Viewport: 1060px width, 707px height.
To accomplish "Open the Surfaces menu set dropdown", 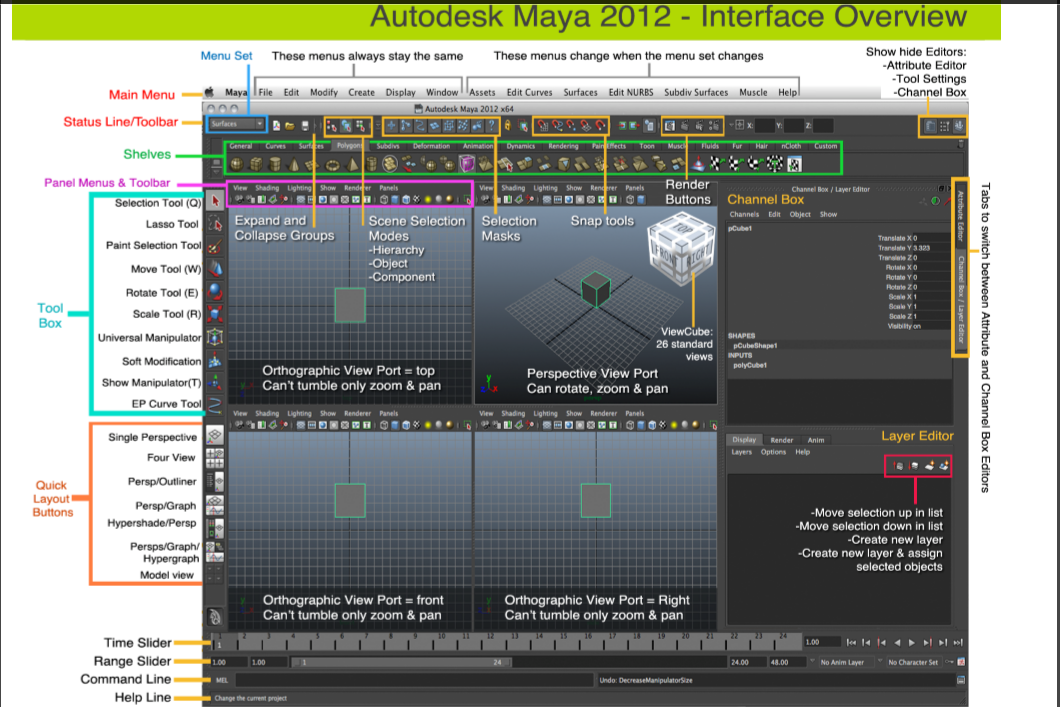I will tap(236, 124).
